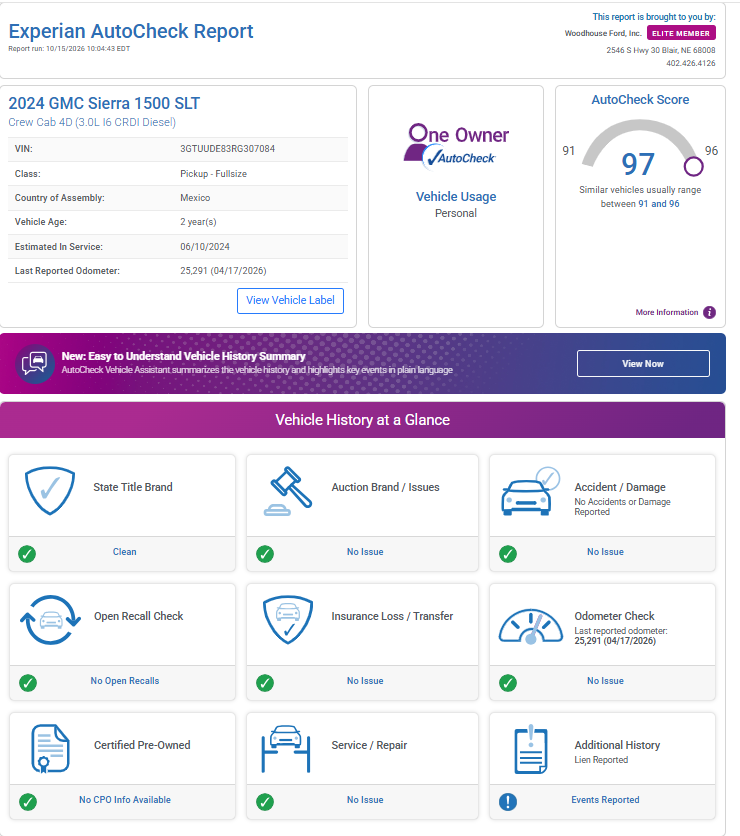740x836 pixels.
Task: Click the Lien Reported text
Action: pos(601,760)
